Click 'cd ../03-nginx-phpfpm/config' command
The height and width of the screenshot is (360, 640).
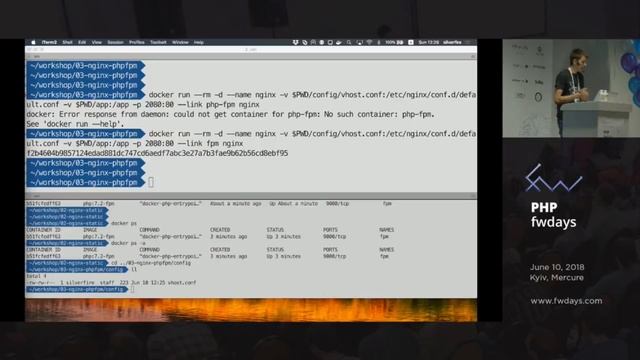pos(151,263)
